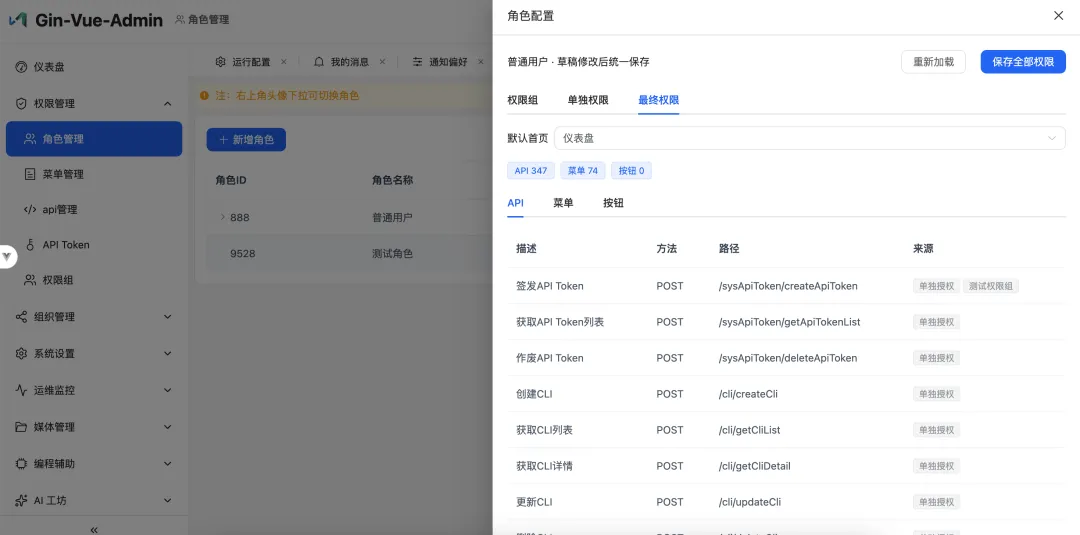Click the sliders icon on 通知偏好 tab
The width and height of the screenshot is (1080, 535).
(417, 61)
